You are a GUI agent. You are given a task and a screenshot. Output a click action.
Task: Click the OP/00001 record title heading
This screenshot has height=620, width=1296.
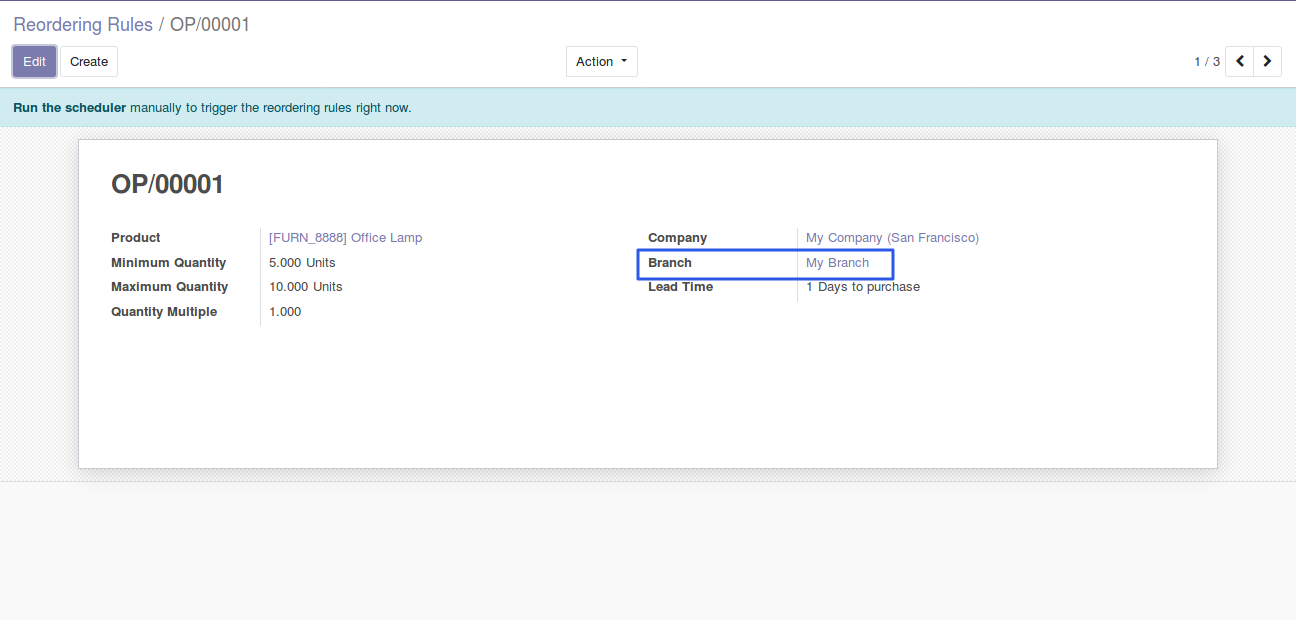click(x=168, y=185)
